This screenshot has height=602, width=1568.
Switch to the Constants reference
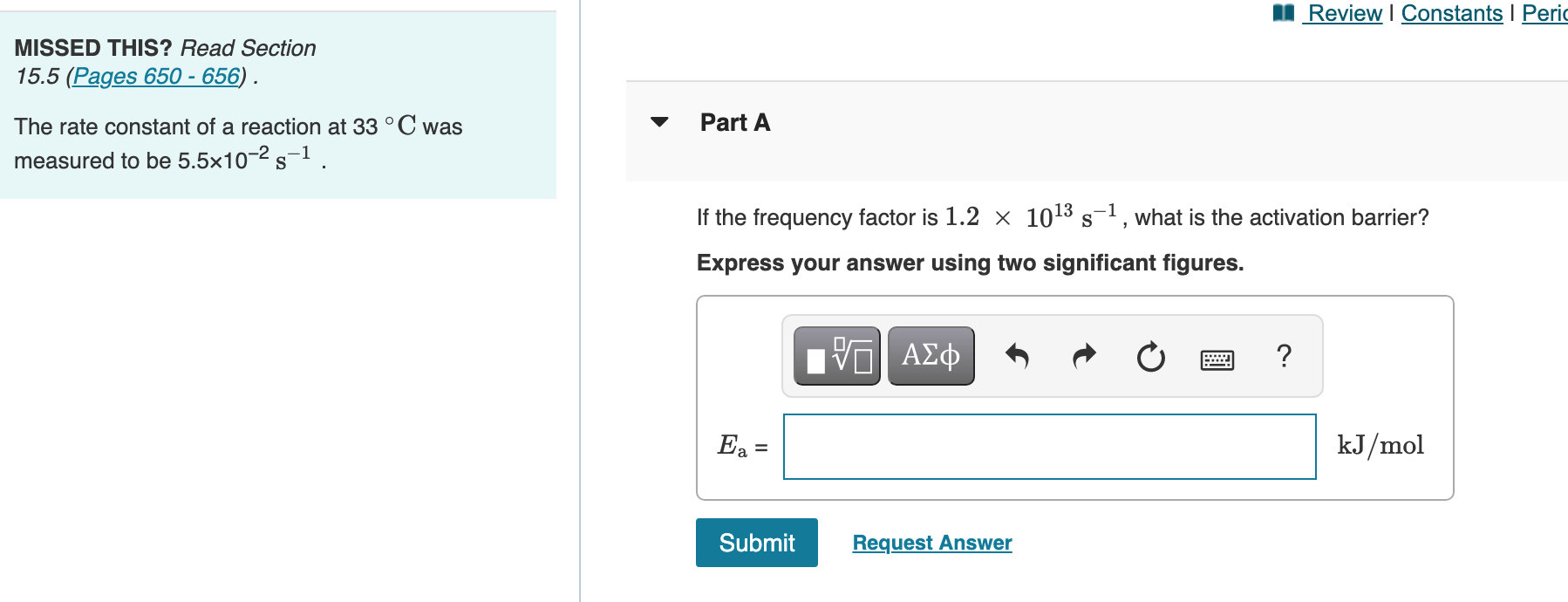point(1450,13)
